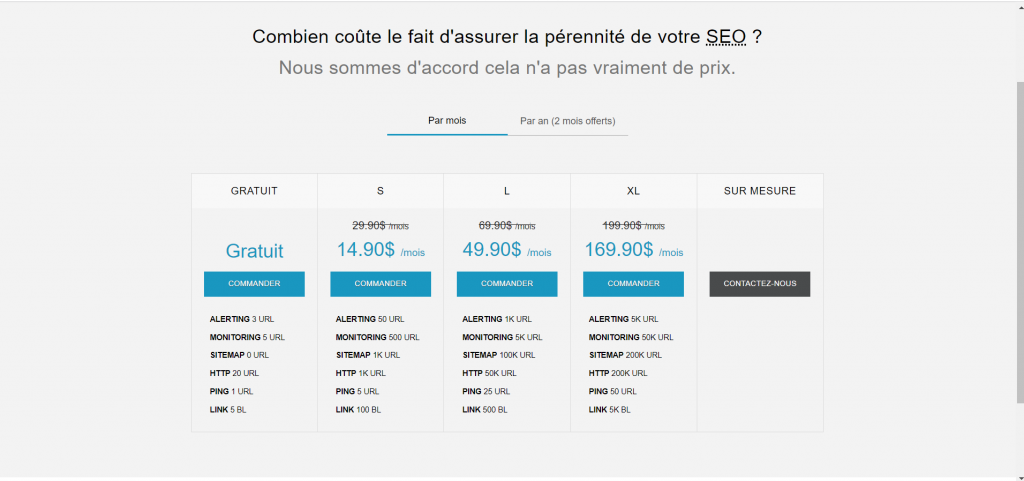Click the 49.90$ price of L plan
The height and width of the screenshot is (481, 1024).
click(492, 250)
